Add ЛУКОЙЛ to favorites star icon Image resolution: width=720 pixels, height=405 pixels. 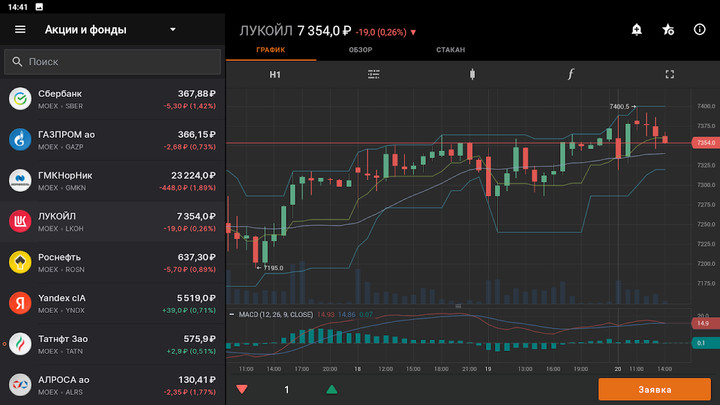pyautogui.click(x=668, y=30)
